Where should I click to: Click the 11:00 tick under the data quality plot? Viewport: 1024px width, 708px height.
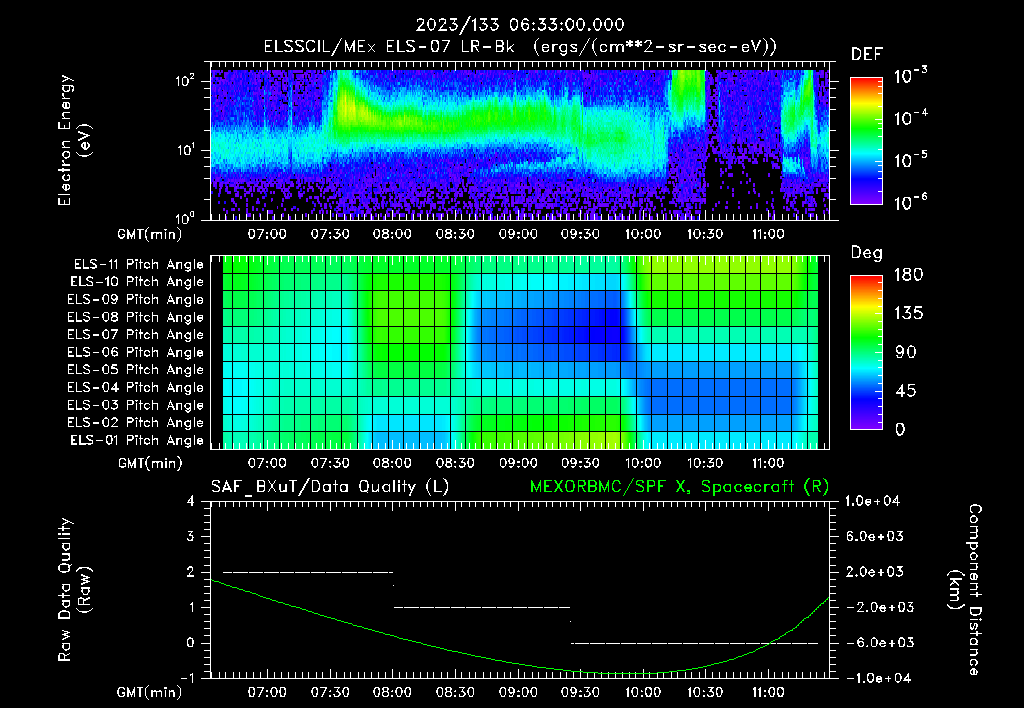768,692
